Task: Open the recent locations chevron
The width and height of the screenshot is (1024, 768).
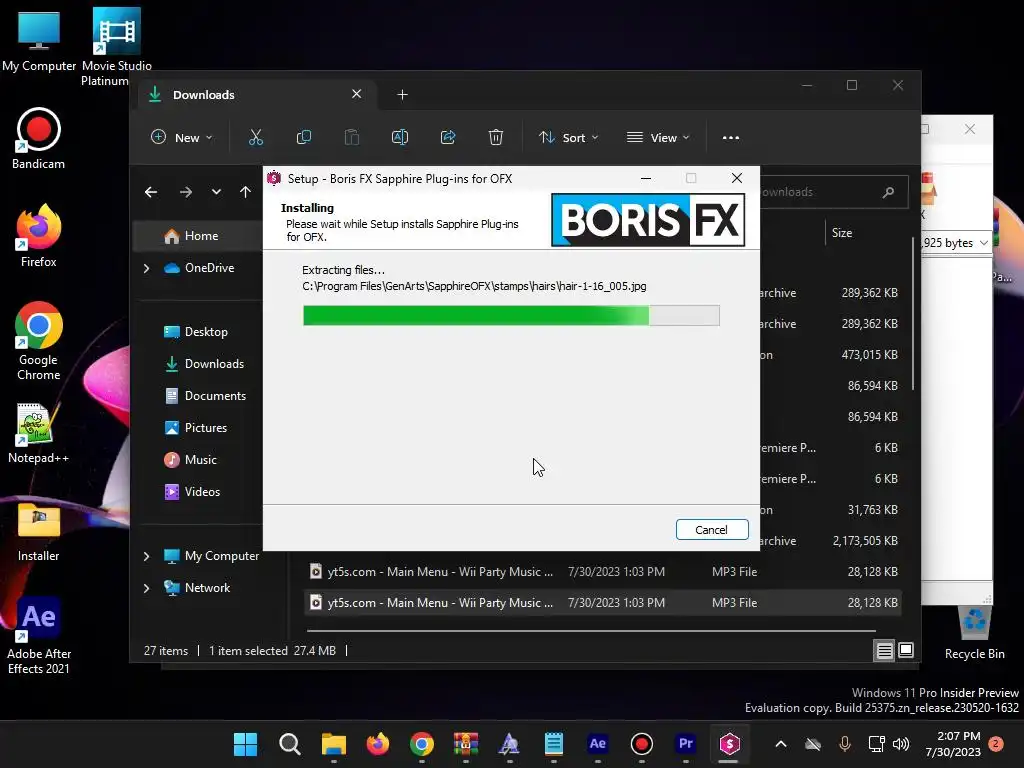Action: click(216, 192)
